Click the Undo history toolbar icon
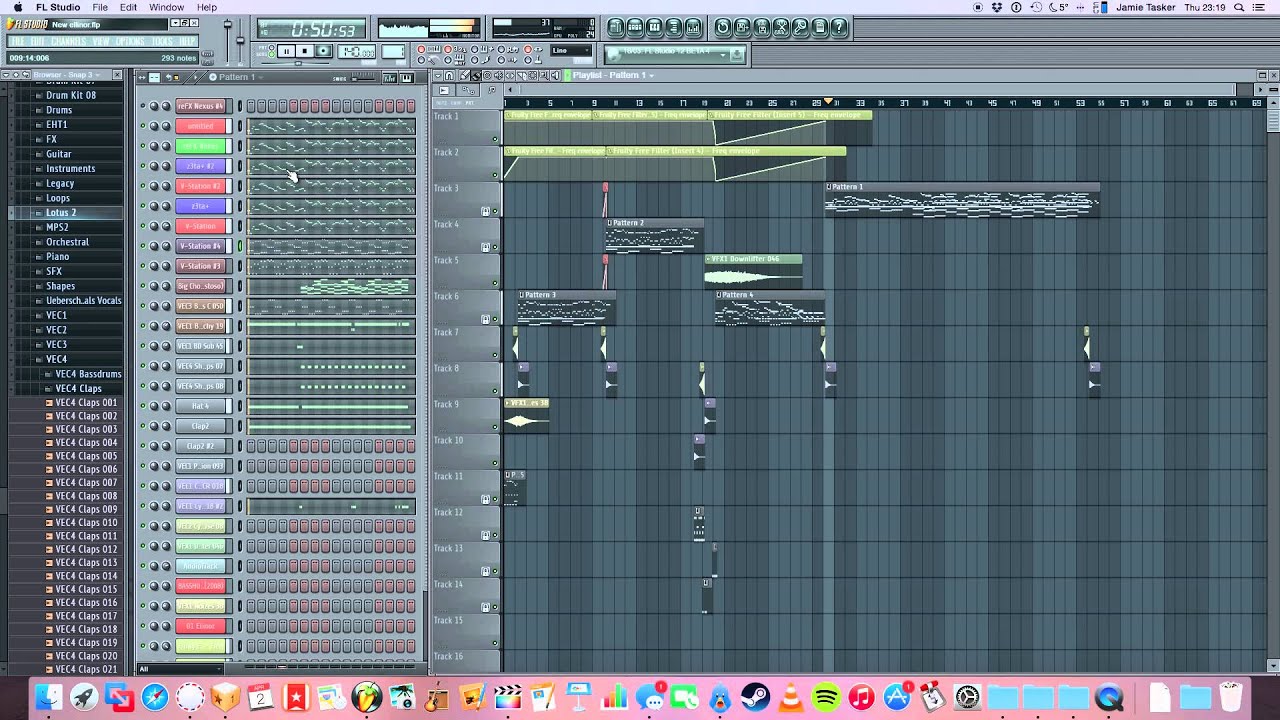Viewport: 1280px width, 720px height. (723, 27)
